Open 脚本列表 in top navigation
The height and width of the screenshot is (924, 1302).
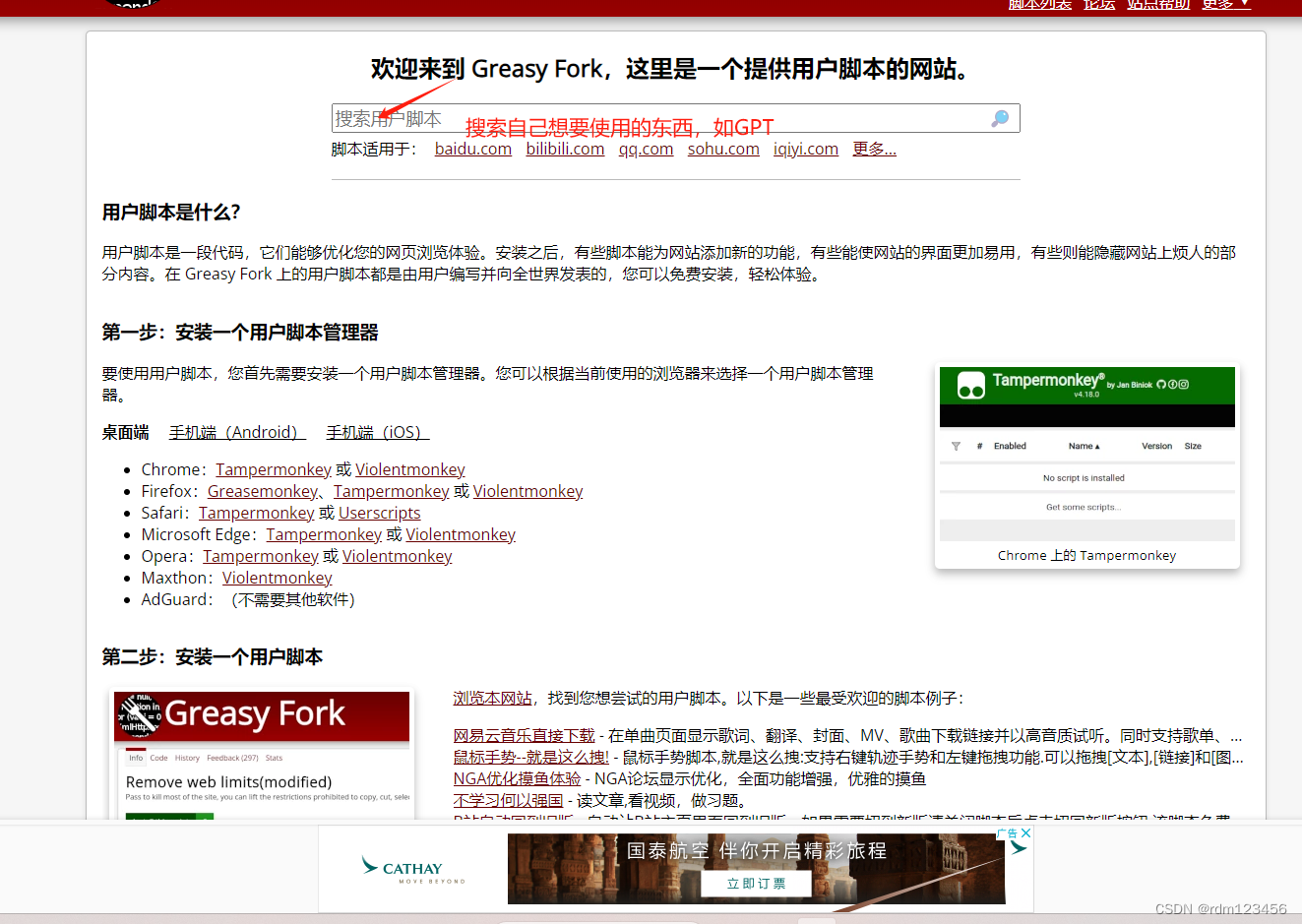click(x=1039, y=5)
